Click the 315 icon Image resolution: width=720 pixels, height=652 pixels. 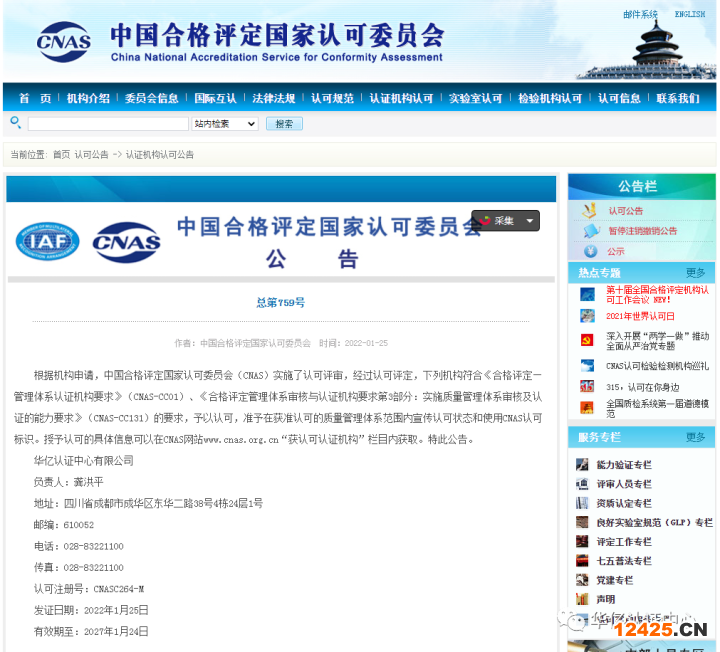point(587,386)
